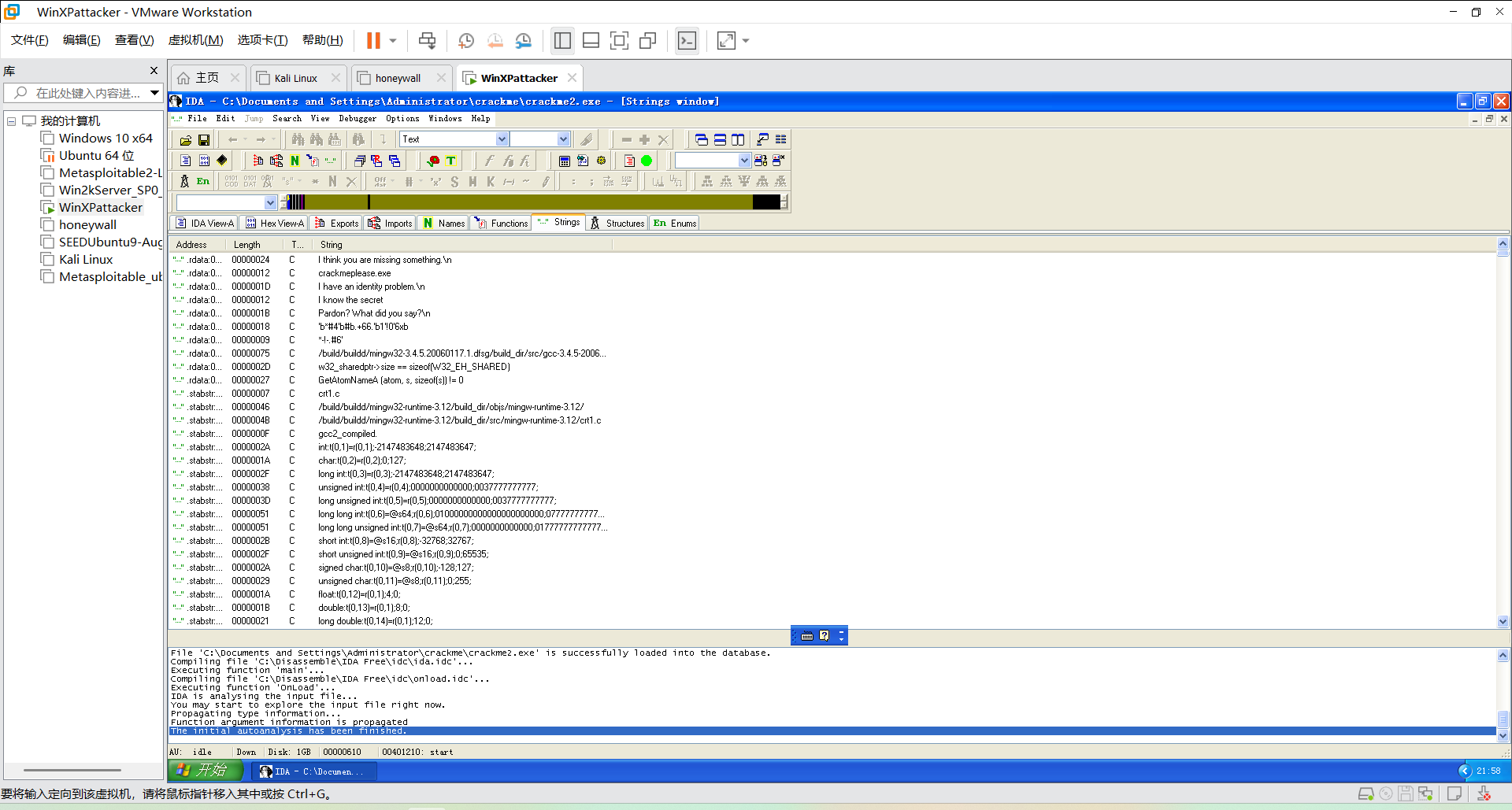Click the strings window toolbar icon
Image resolution: width=1512 pixels, height=810 pixels.
pyautogui.click(x=331, y=161)
